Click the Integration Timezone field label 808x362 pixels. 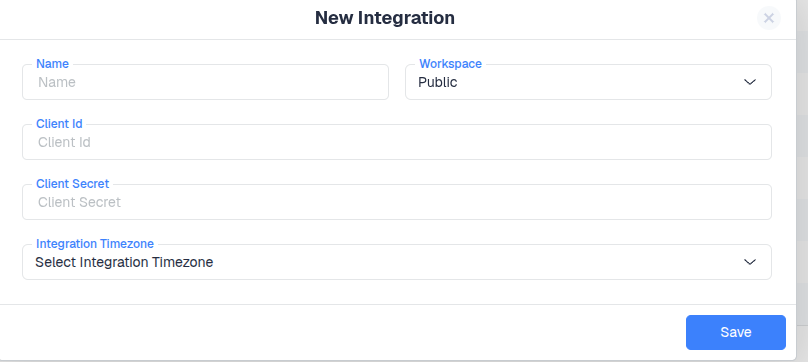pos(95,244)
